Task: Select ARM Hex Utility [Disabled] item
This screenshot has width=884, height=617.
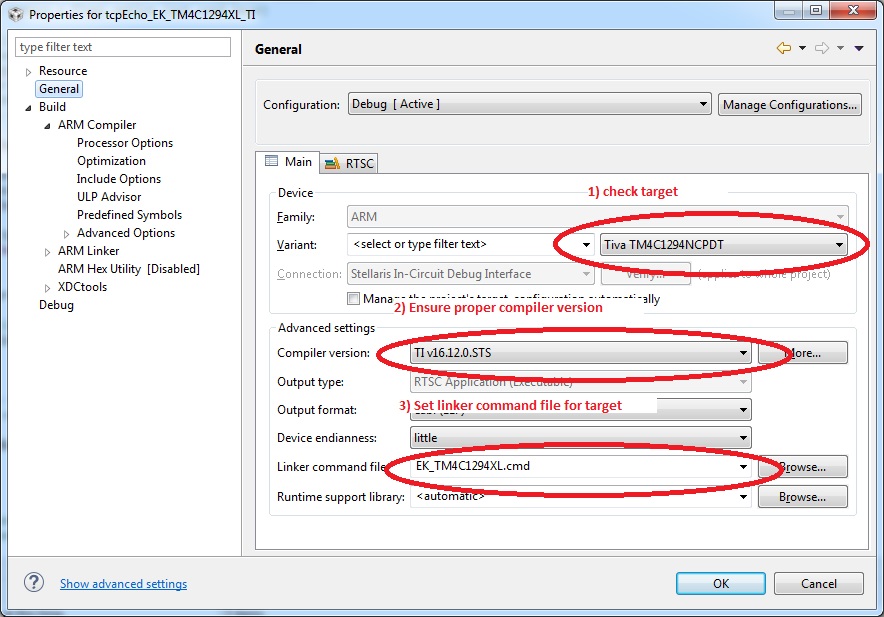Action: [x=129, y=269]
